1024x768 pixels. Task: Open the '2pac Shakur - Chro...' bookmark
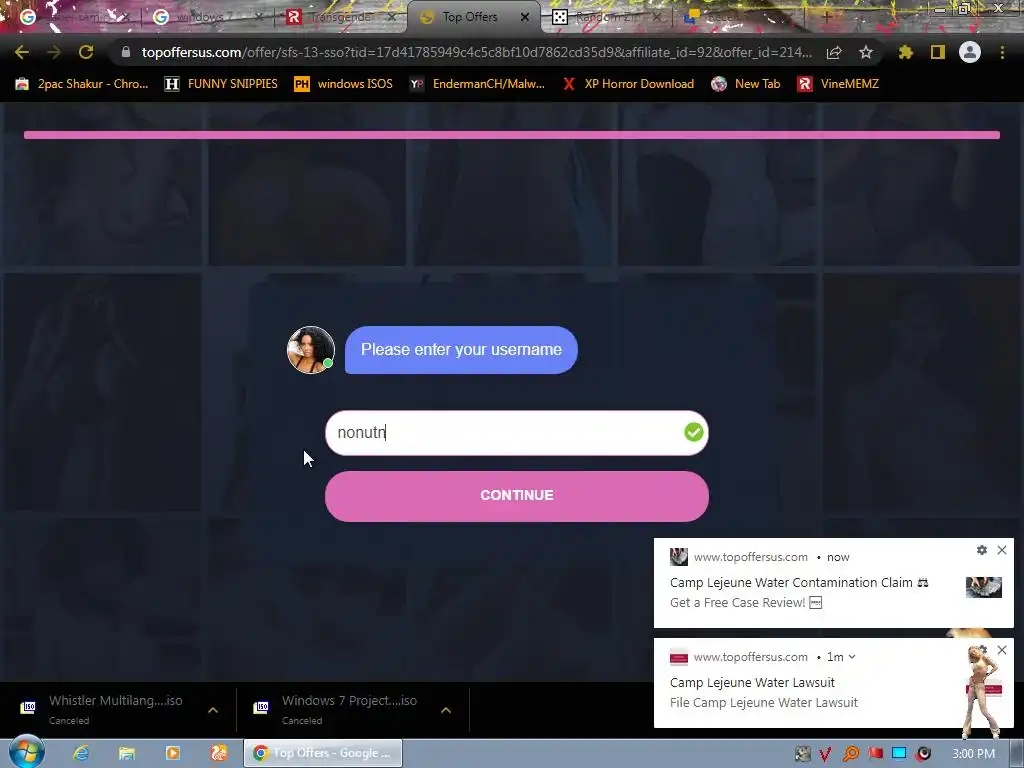82,84
